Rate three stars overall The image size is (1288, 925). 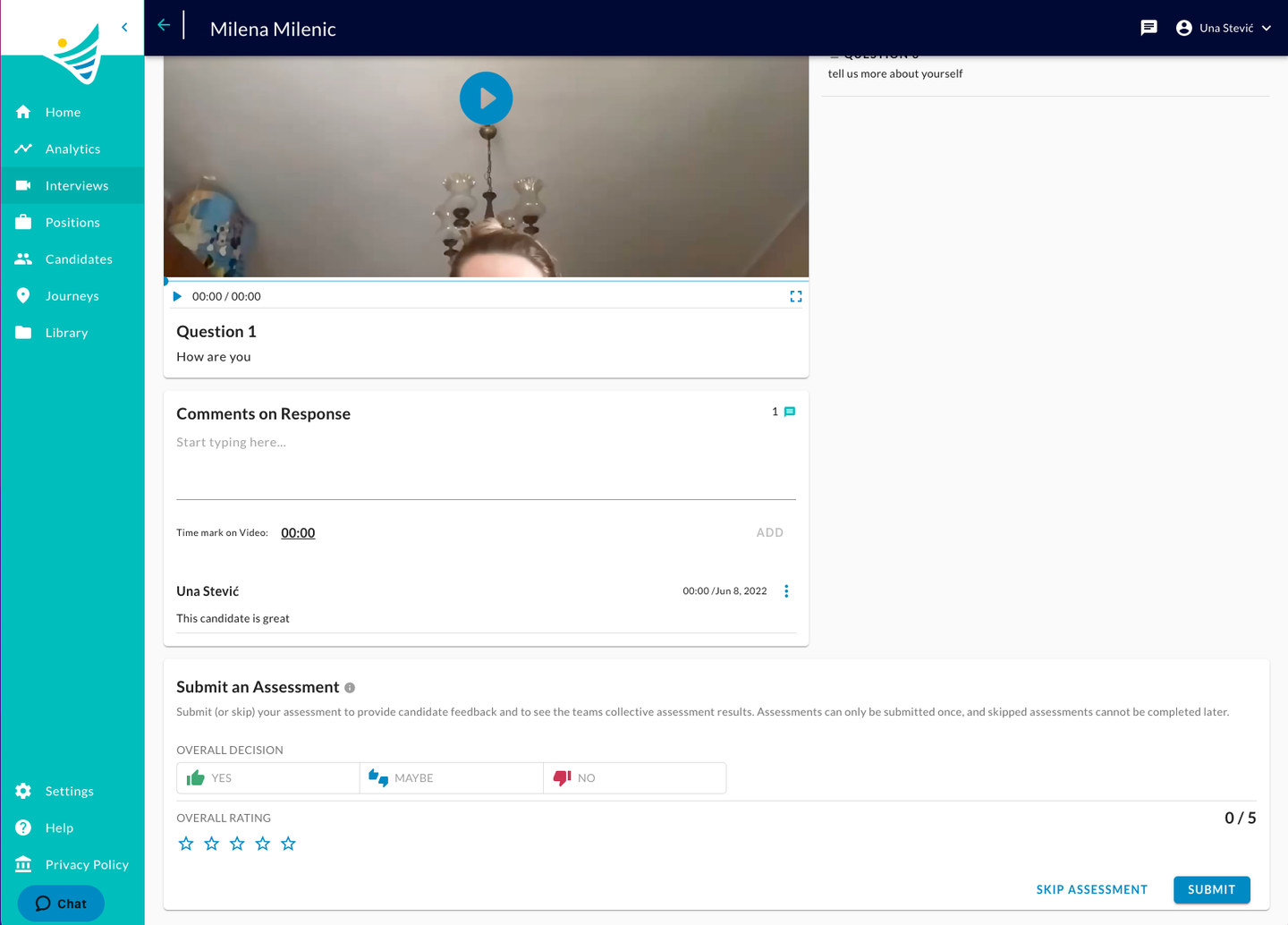(237, 844)
